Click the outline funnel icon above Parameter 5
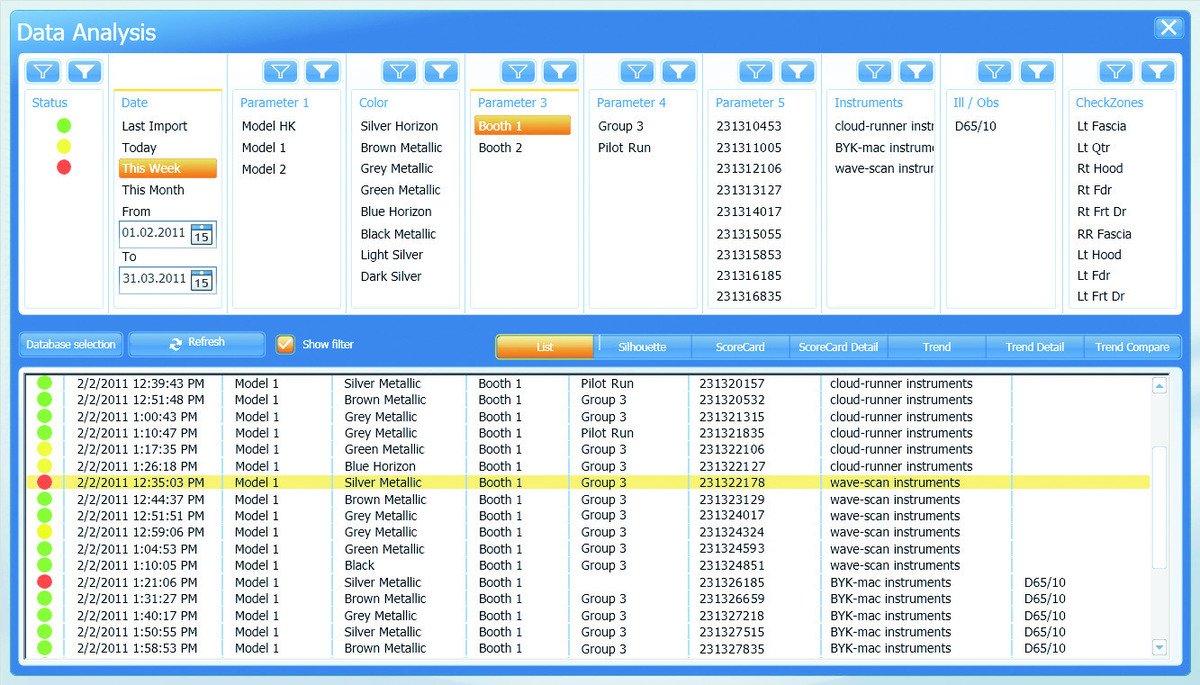The width and height of the screenshot is (1200, 685). point(756,71)
